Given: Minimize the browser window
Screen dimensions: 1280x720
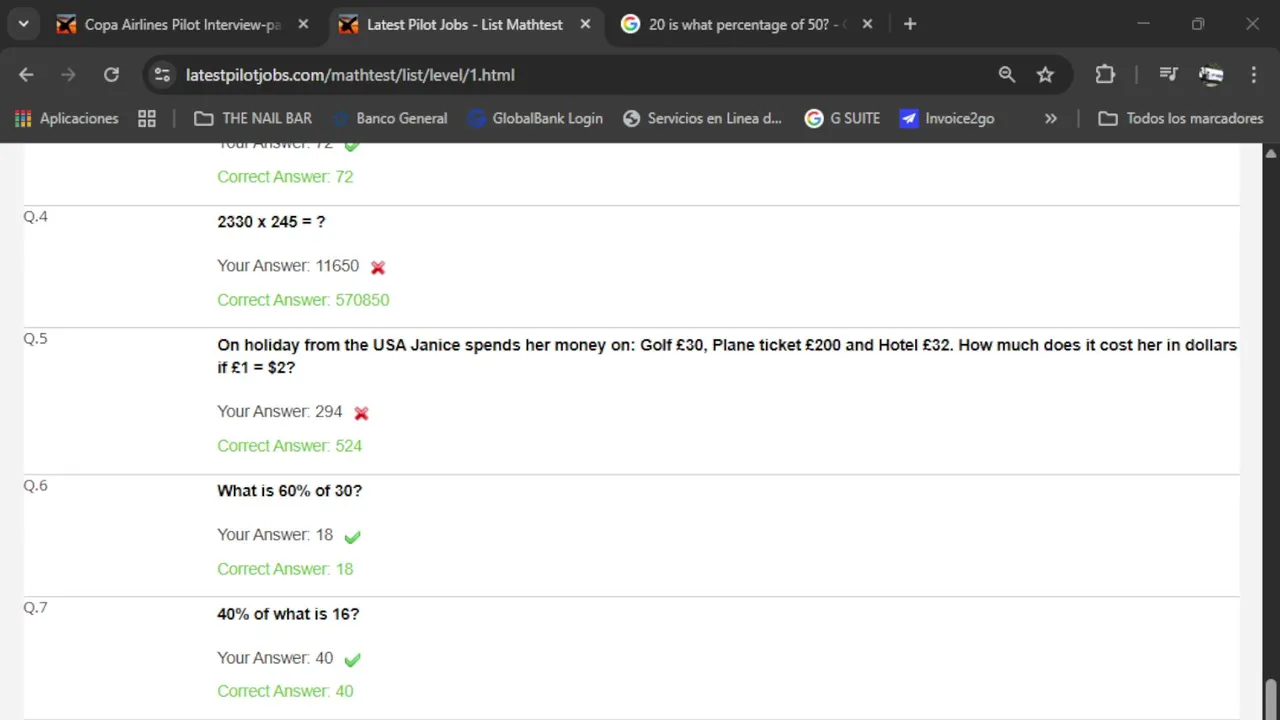Looking at the screenshot, I should coord(1144,24).
